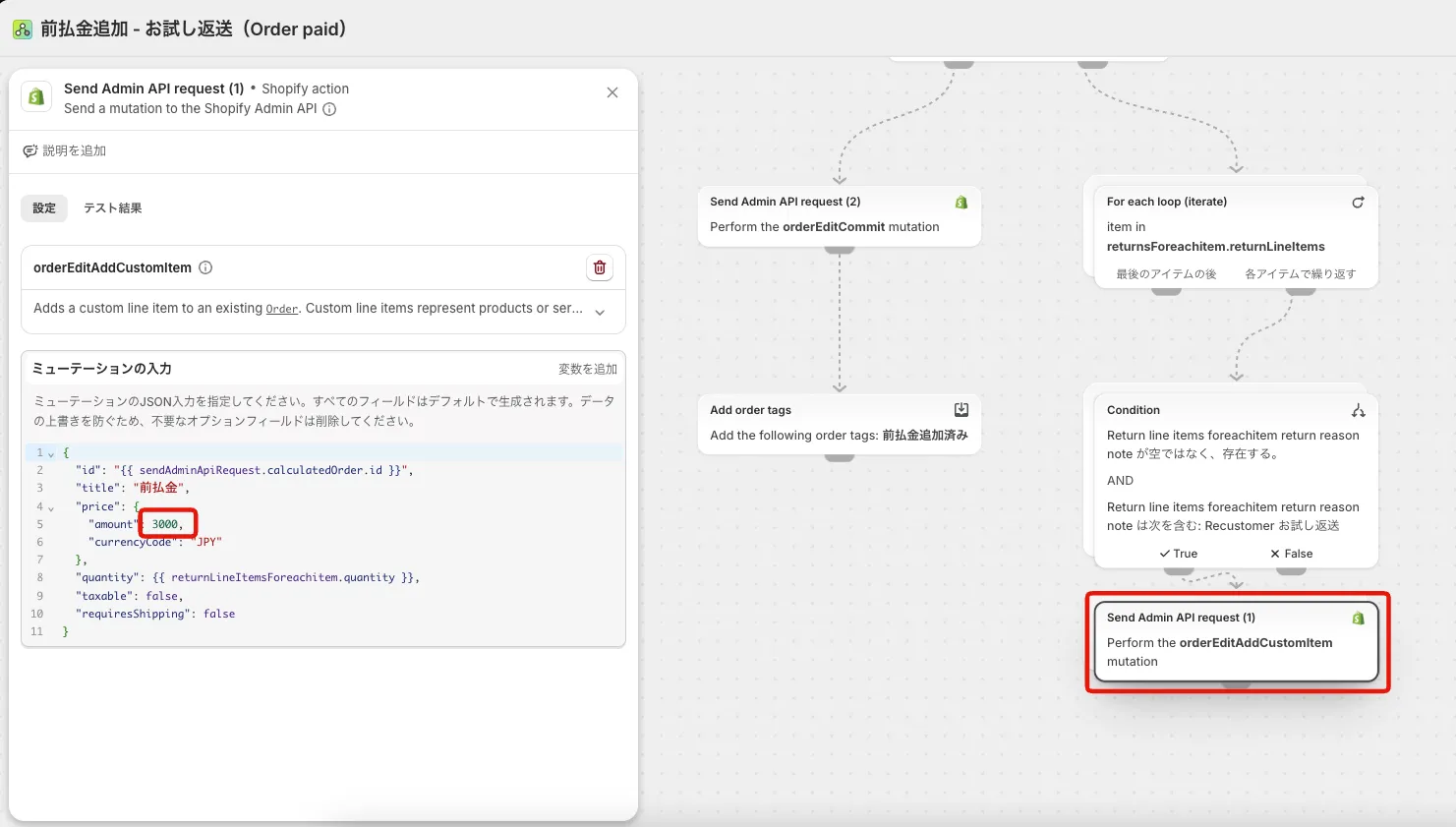Click the Shopify Flow app icon in title
Screen dimensions: 1456x827
click(22, 30)
